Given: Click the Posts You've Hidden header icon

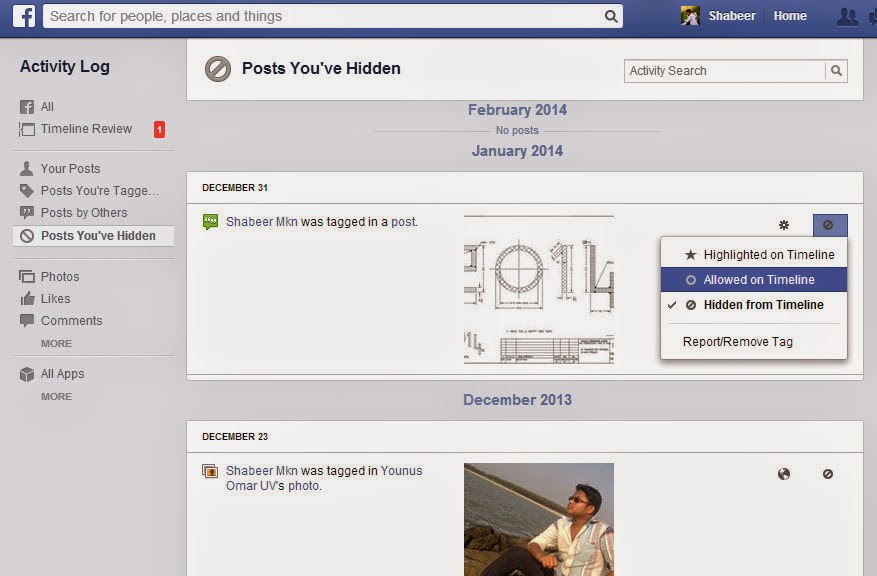Looking at the screenshot, I should click(218, 69).
